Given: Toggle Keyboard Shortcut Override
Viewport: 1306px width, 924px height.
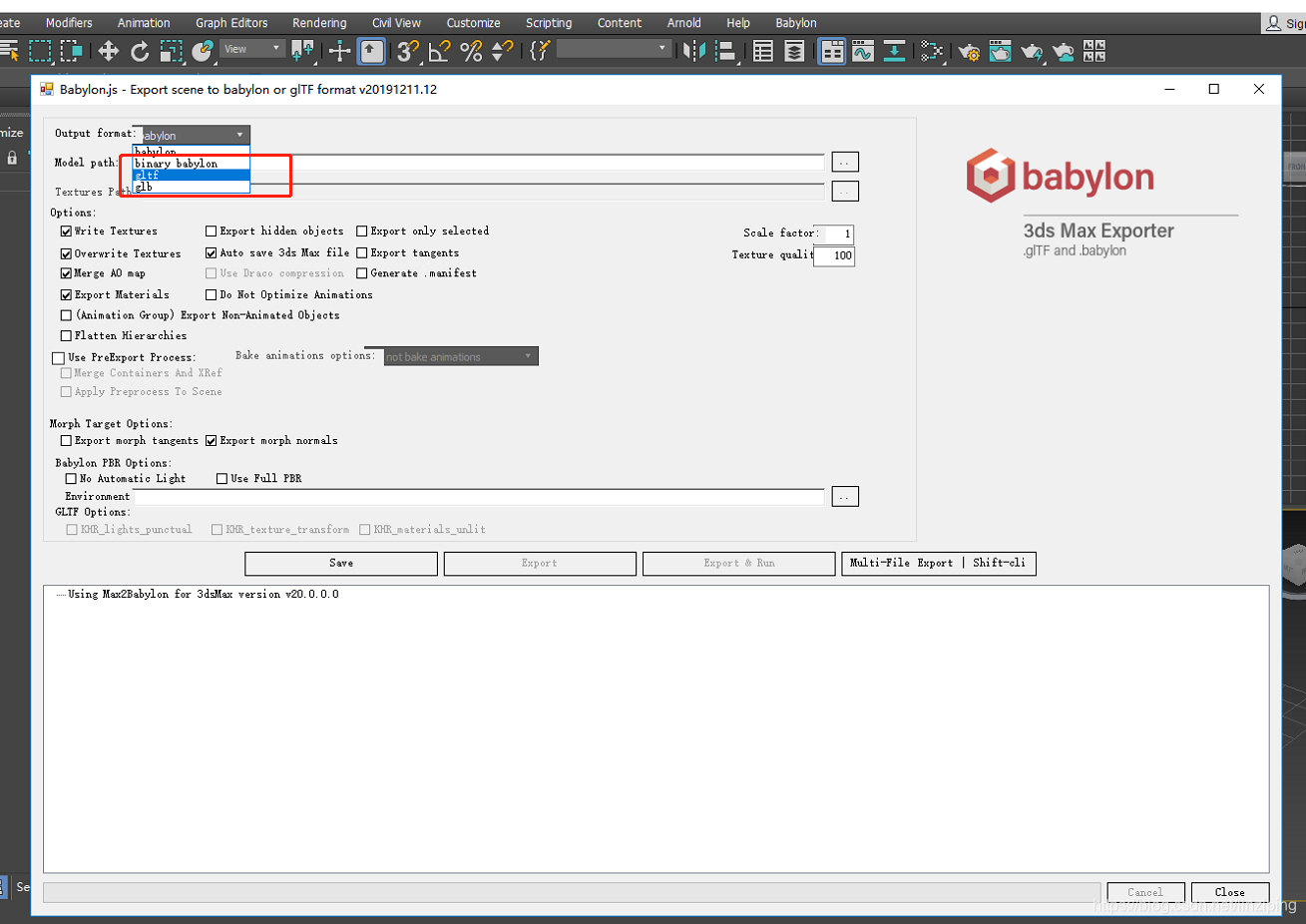Looking at the screenshot, I should pos(372,51).
